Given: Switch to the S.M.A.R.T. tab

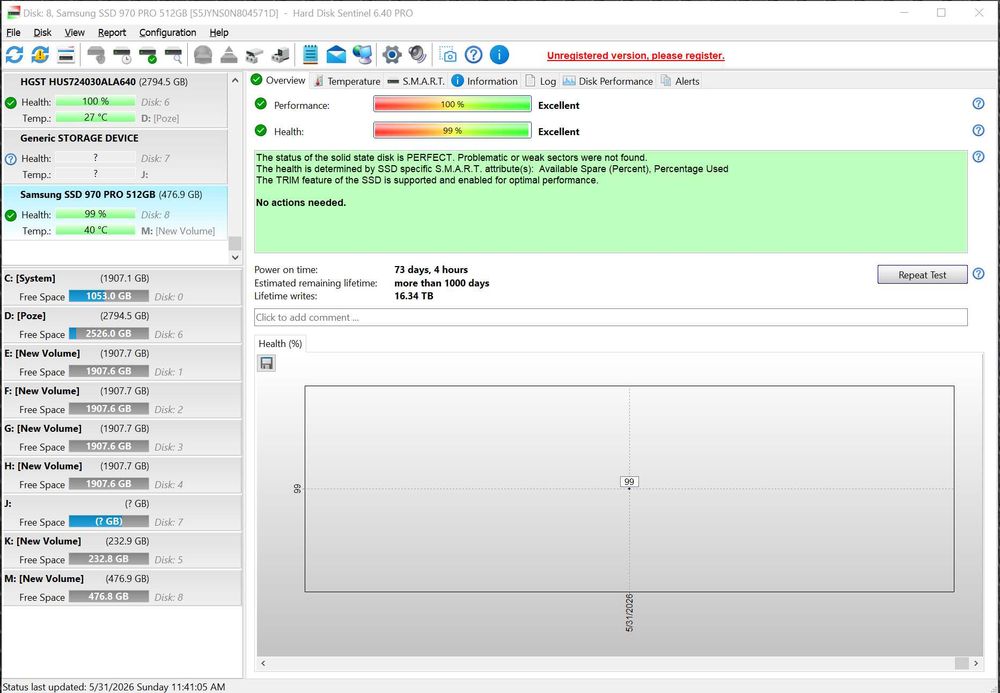Looking at the screenshot, I should point(416,81).
